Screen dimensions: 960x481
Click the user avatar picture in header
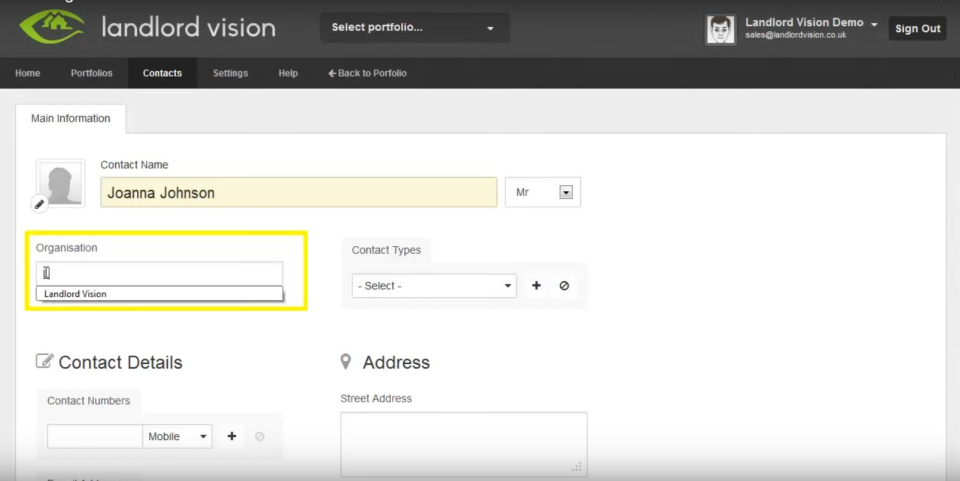click(x=721, y=29)
